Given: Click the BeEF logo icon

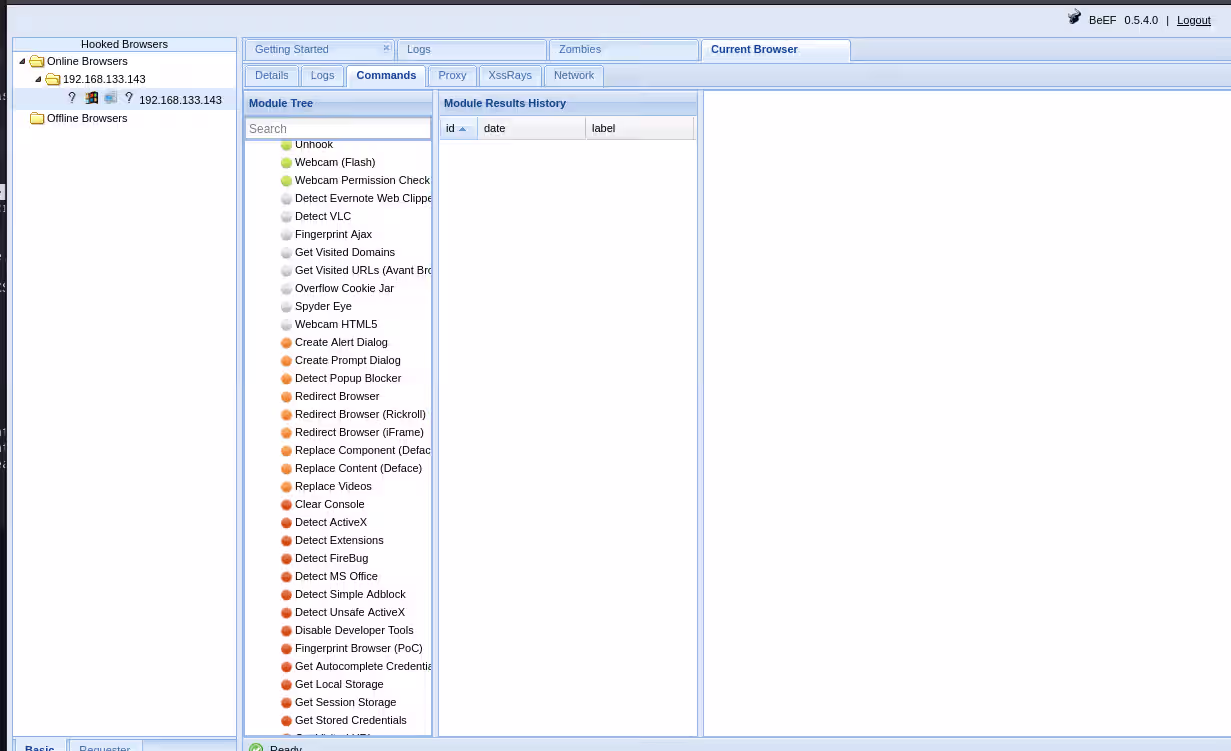Looking at the screenshot, I should pyautogui.click(x=1075, y=18).
